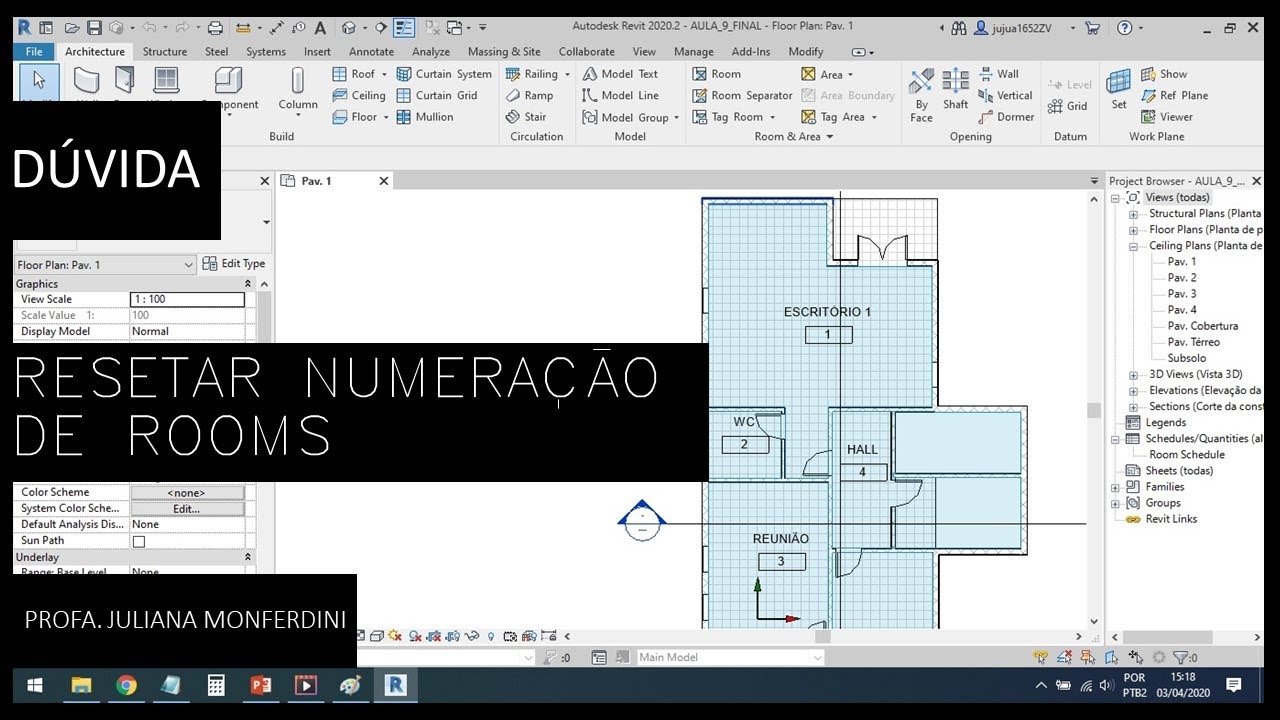Image resolution: width=1280 pixels, height=720 pixels.
Task: Select the Railing tool
Action: click(x=532, y=74)
